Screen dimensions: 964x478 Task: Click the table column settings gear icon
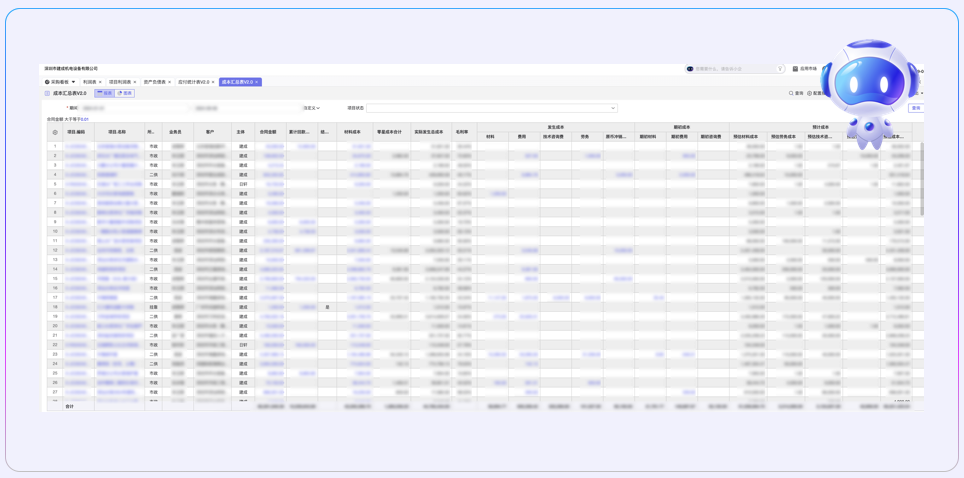(55, 132)
